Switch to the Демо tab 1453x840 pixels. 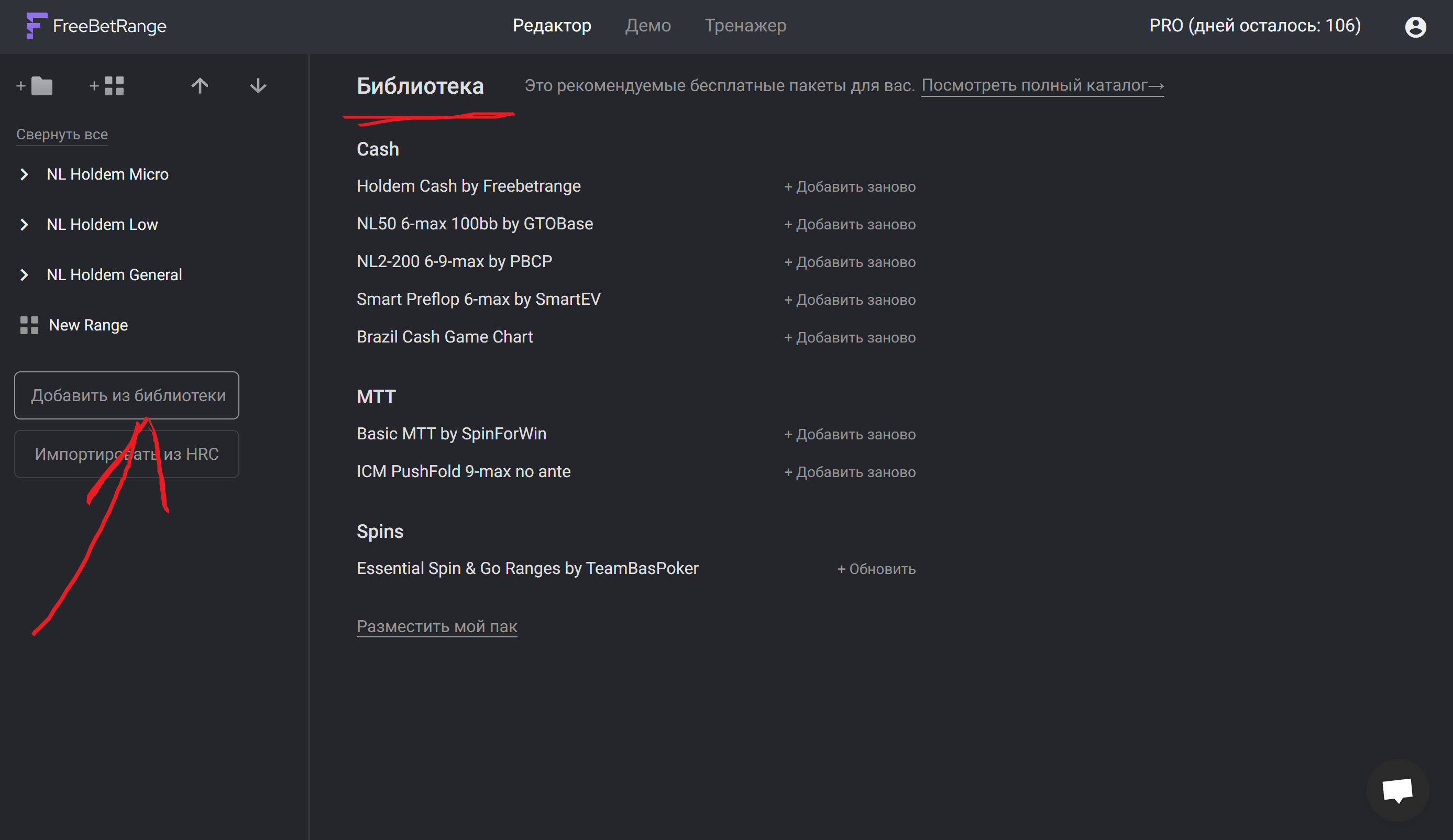click(x=647, y=26)
